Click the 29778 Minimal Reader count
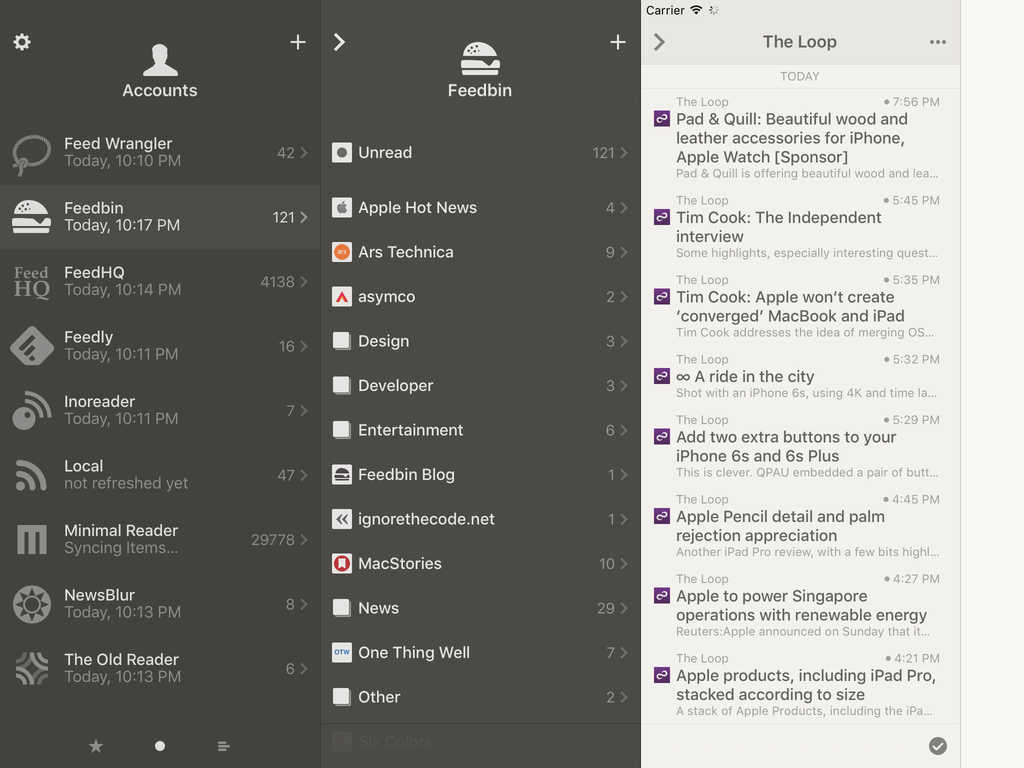The image size is (1024, 768). 272,540
